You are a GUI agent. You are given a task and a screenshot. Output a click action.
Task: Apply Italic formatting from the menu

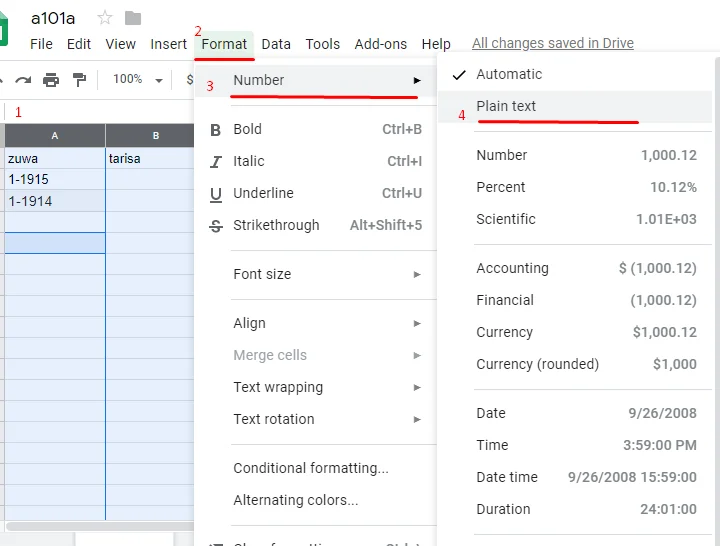point(315,161)
